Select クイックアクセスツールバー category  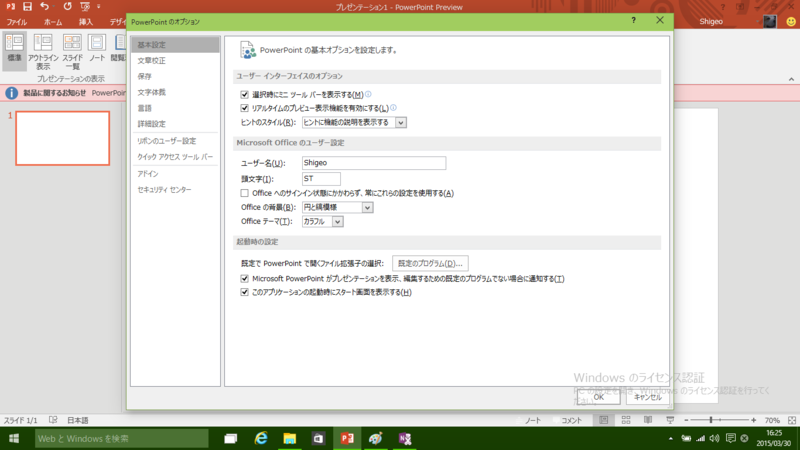(176, 157)
